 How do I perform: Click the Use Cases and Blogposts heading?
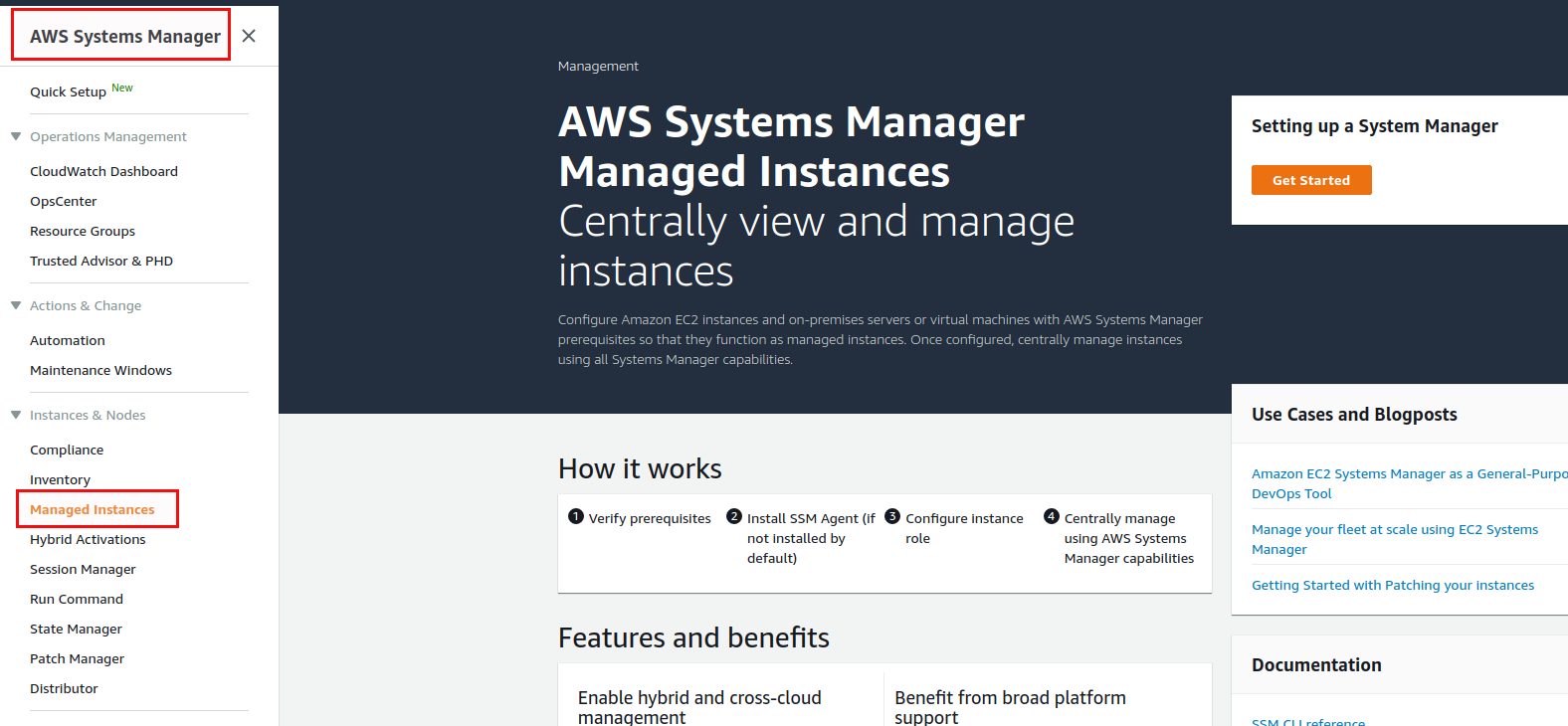(x=1354, y=415)
